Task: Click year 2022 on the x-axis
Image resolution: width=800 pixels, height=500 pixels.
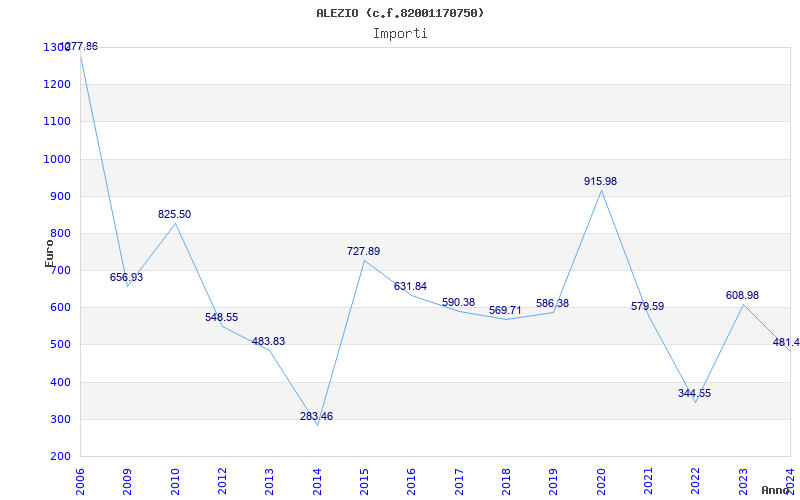Action: pyautogui.click(x=696, y=480)
